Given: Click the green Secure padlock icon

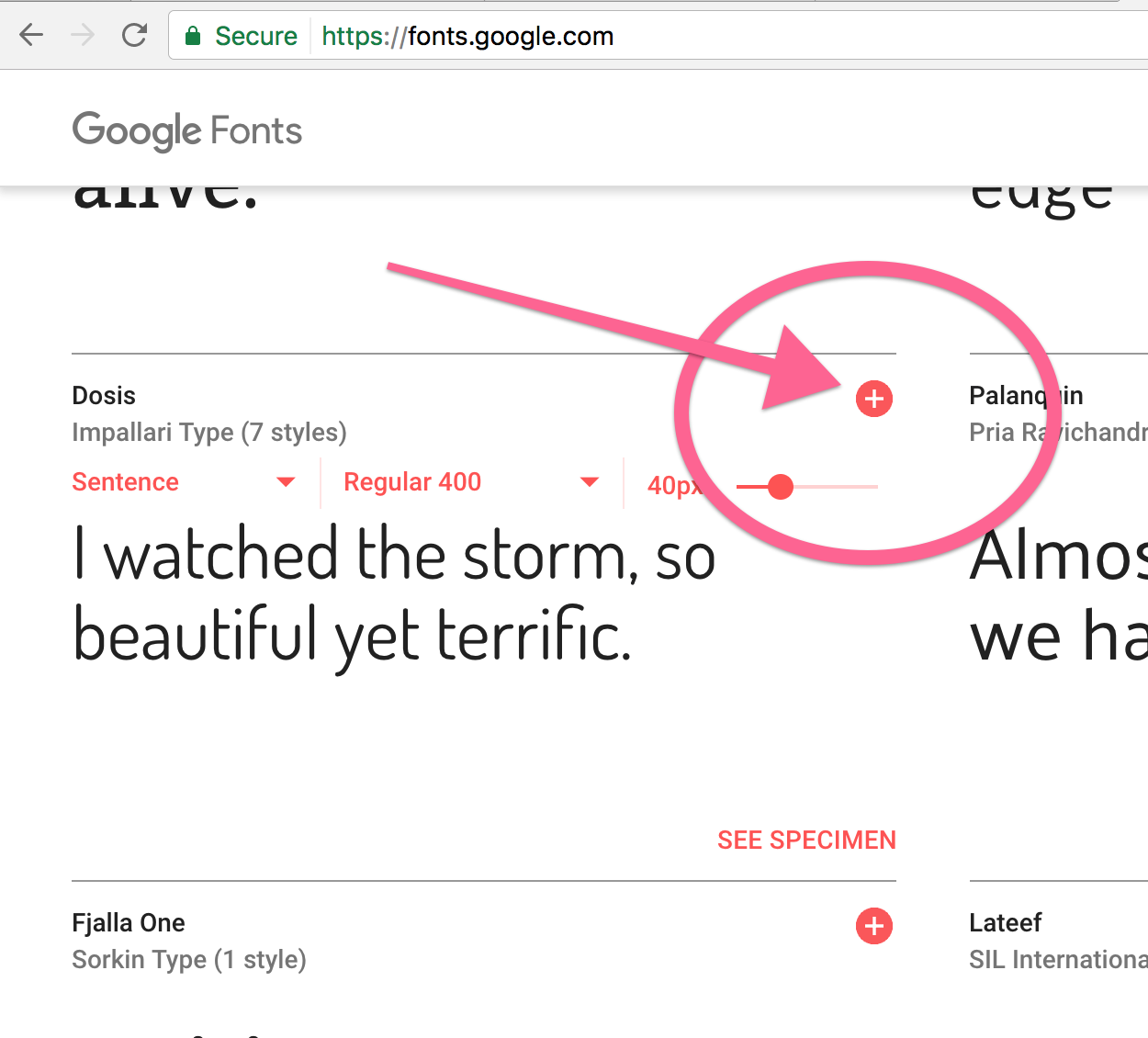Looking at the screenshot, I should tap(193, 36).
